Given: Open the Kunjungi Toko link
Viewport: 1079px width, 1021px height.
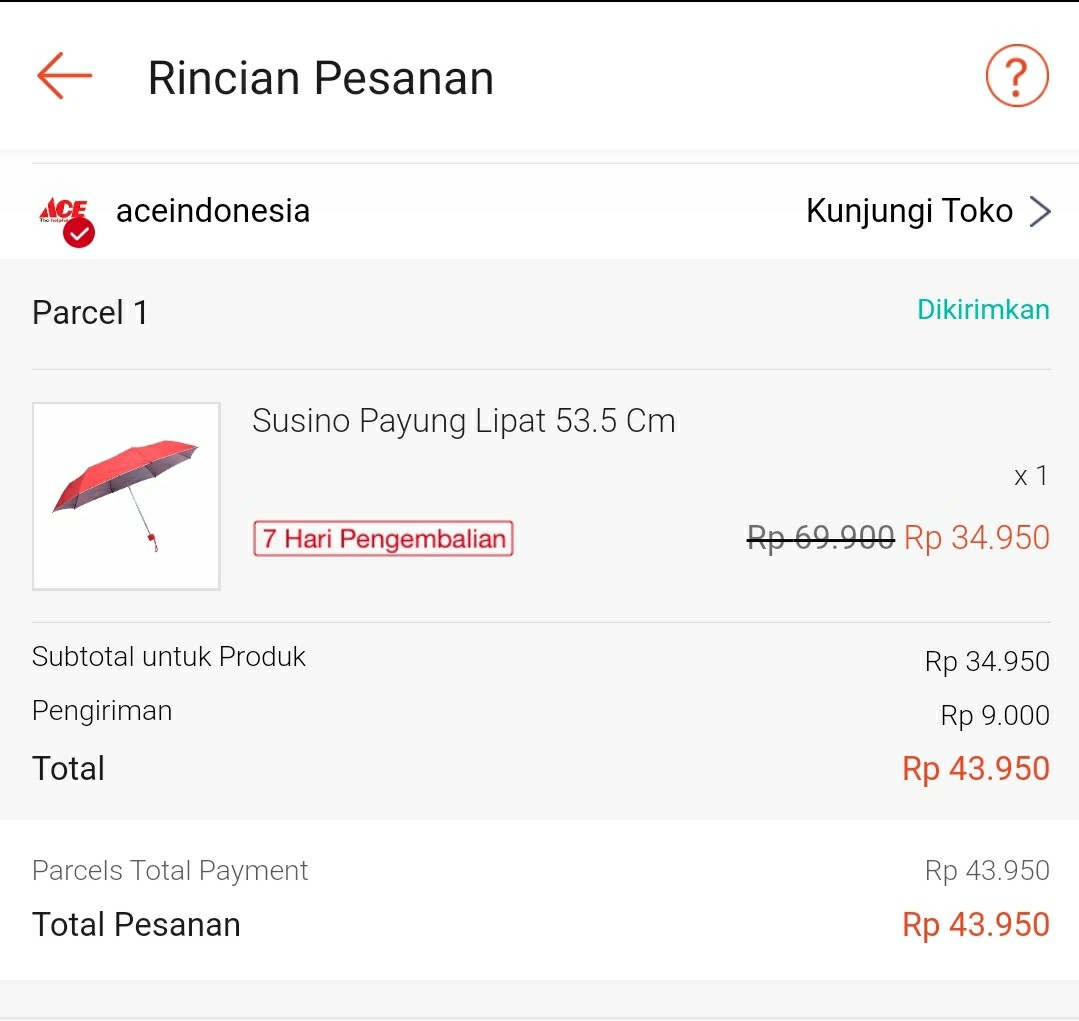Looking at the screenshot, I should click(x=909, y=211).
